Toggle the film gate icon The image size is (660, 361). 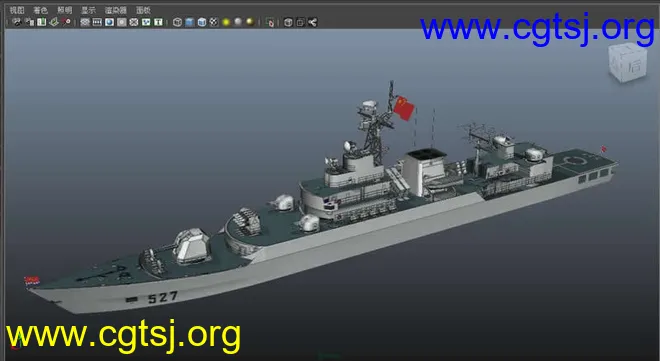tap(97, 22)
